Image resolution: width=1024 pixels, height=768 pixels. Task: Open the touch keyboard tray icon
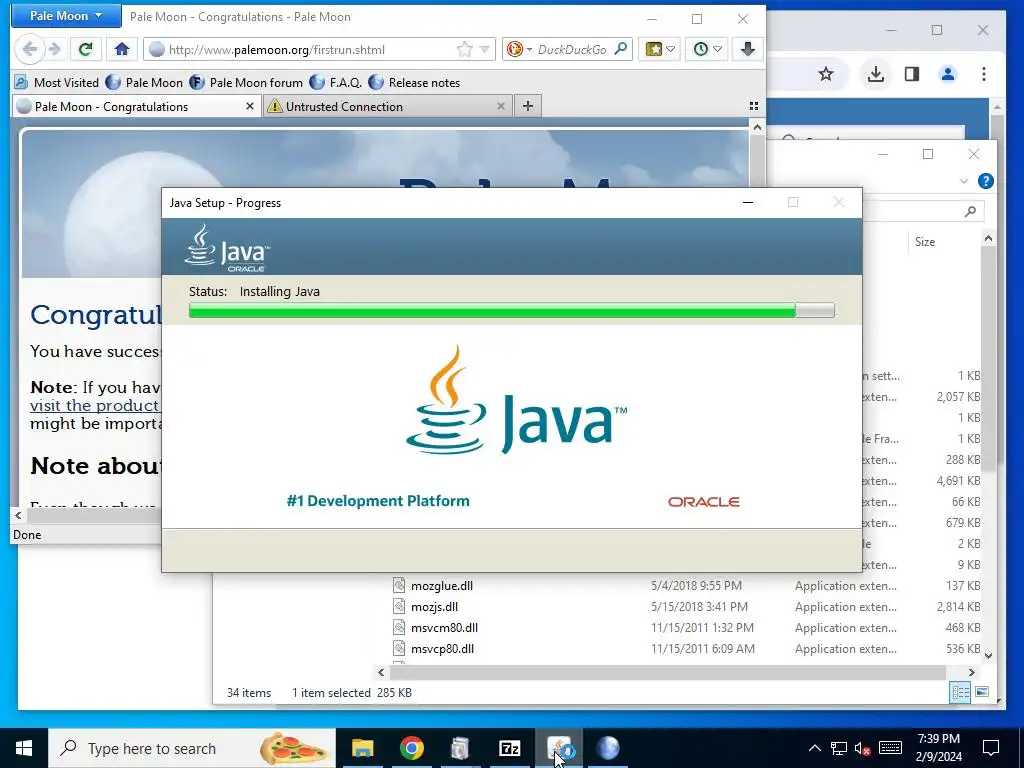pyautogui.click(x=889, y=748)
